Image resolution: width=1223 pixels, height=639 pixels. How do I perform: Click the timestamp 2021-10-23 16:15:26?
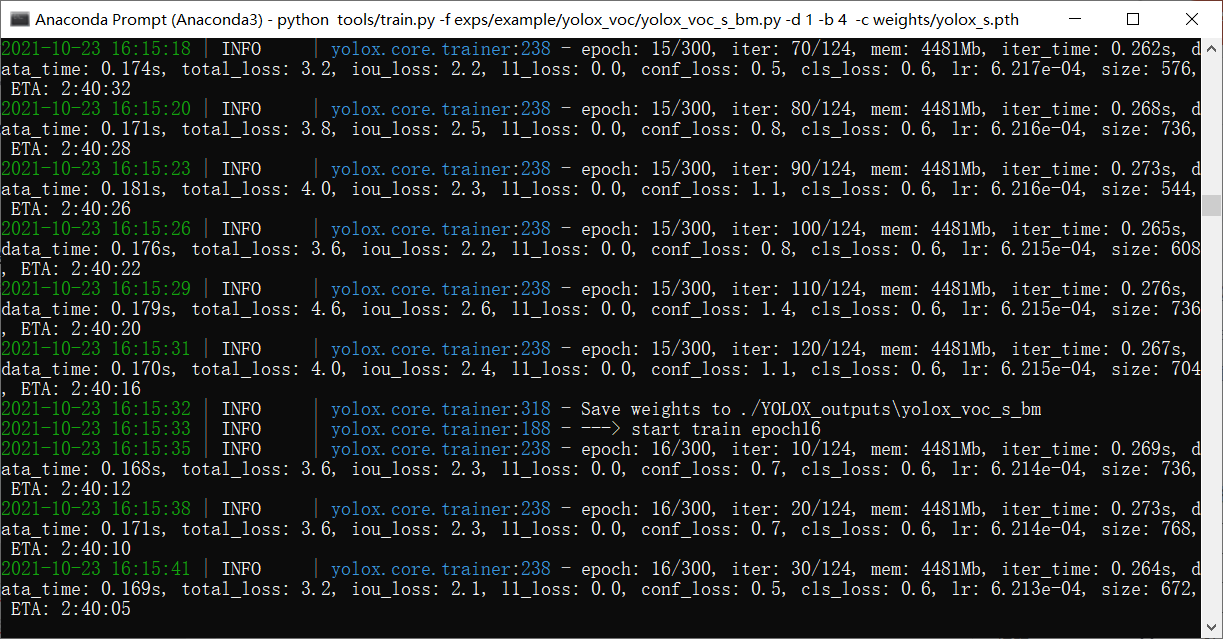pos(96,229)
